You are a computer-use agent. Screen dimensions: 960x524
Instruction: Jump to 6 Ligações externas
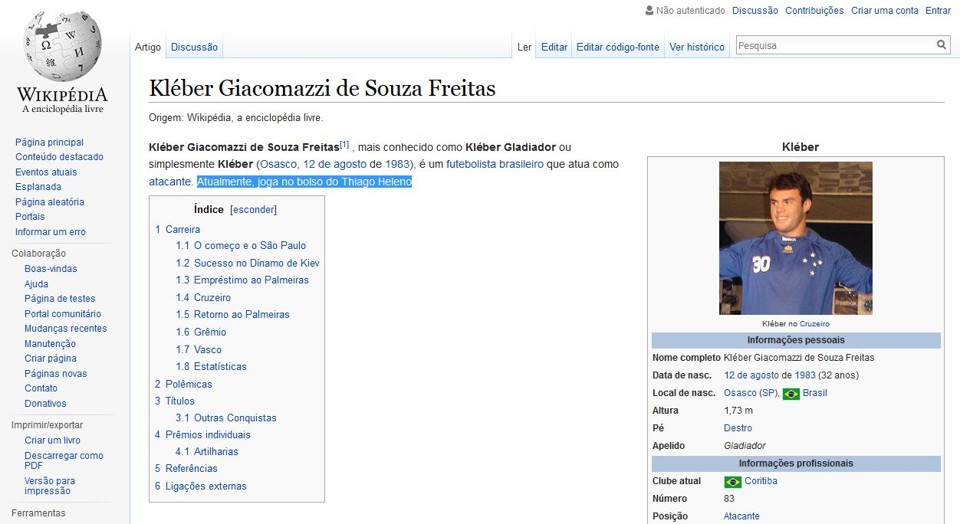[201, 487]
